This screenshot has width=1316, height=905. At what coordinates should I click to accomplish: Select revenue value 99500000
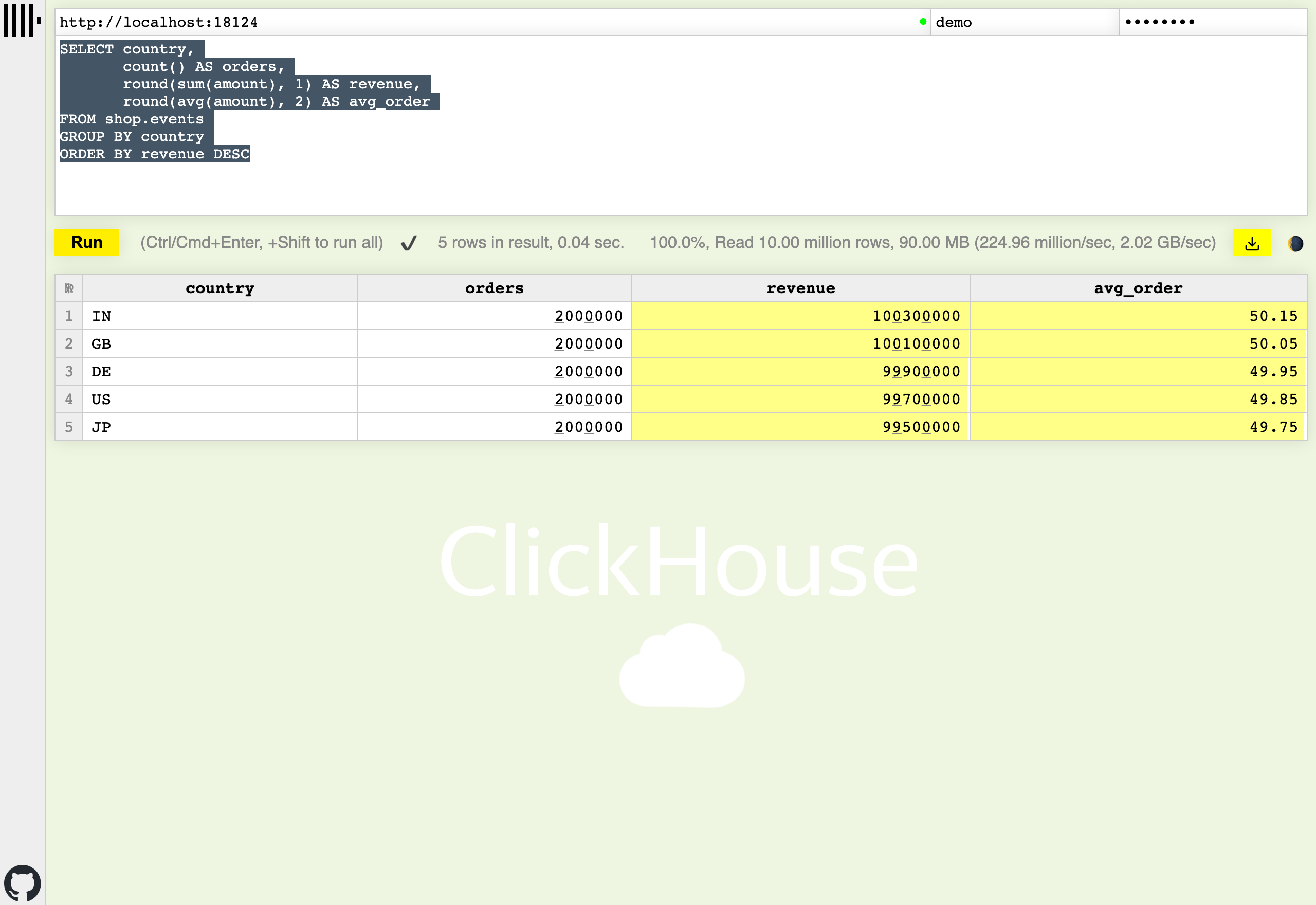click(x=801, y=427)
